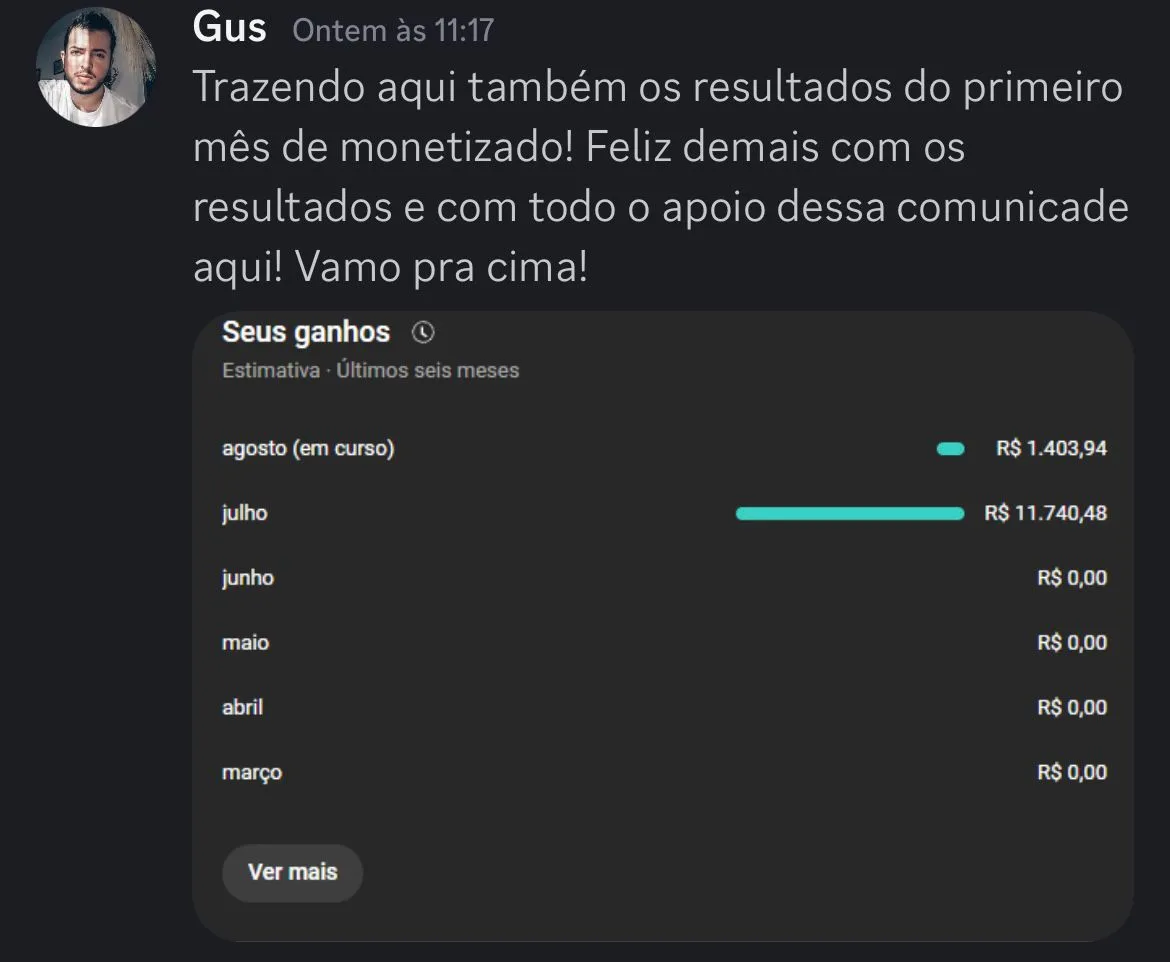This screenshot has height=962, width=1170.
Task: Click the Estimativa · Últimos seis meses subtitle
Action: point(370,371)
